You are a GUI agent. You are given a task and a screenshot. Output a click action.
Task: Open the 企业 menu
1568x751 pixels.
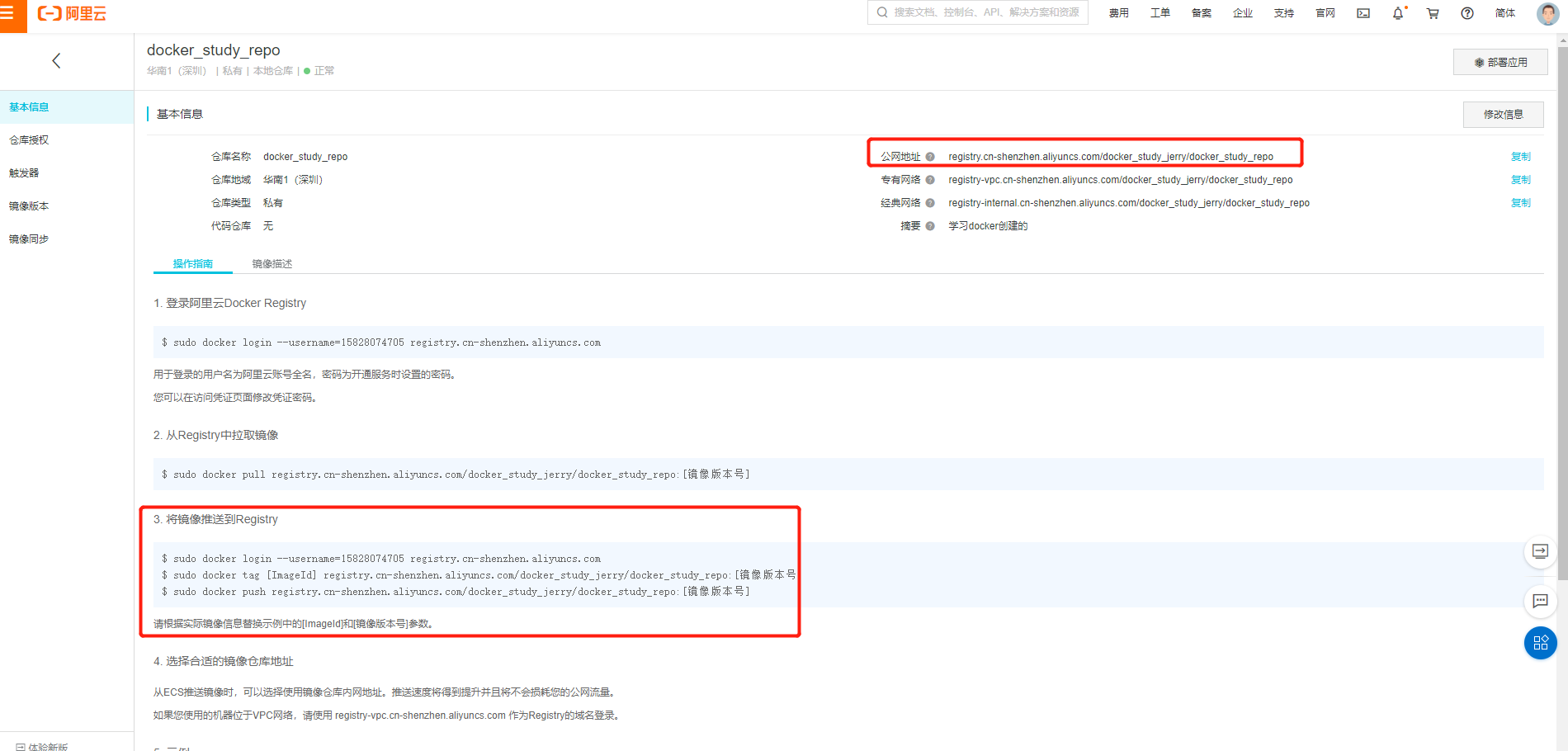pos(1243,13)
